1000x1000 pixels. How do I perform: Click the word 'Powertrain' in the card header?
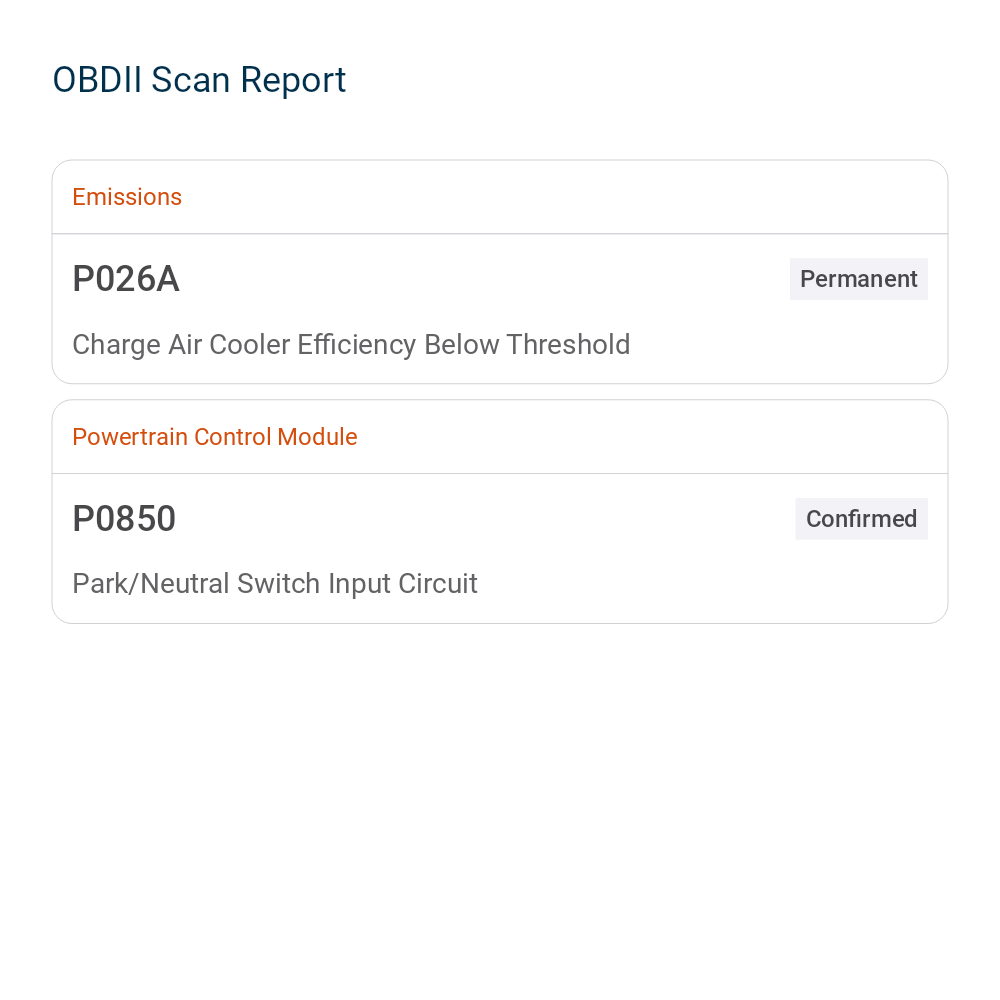coord(130,437)
